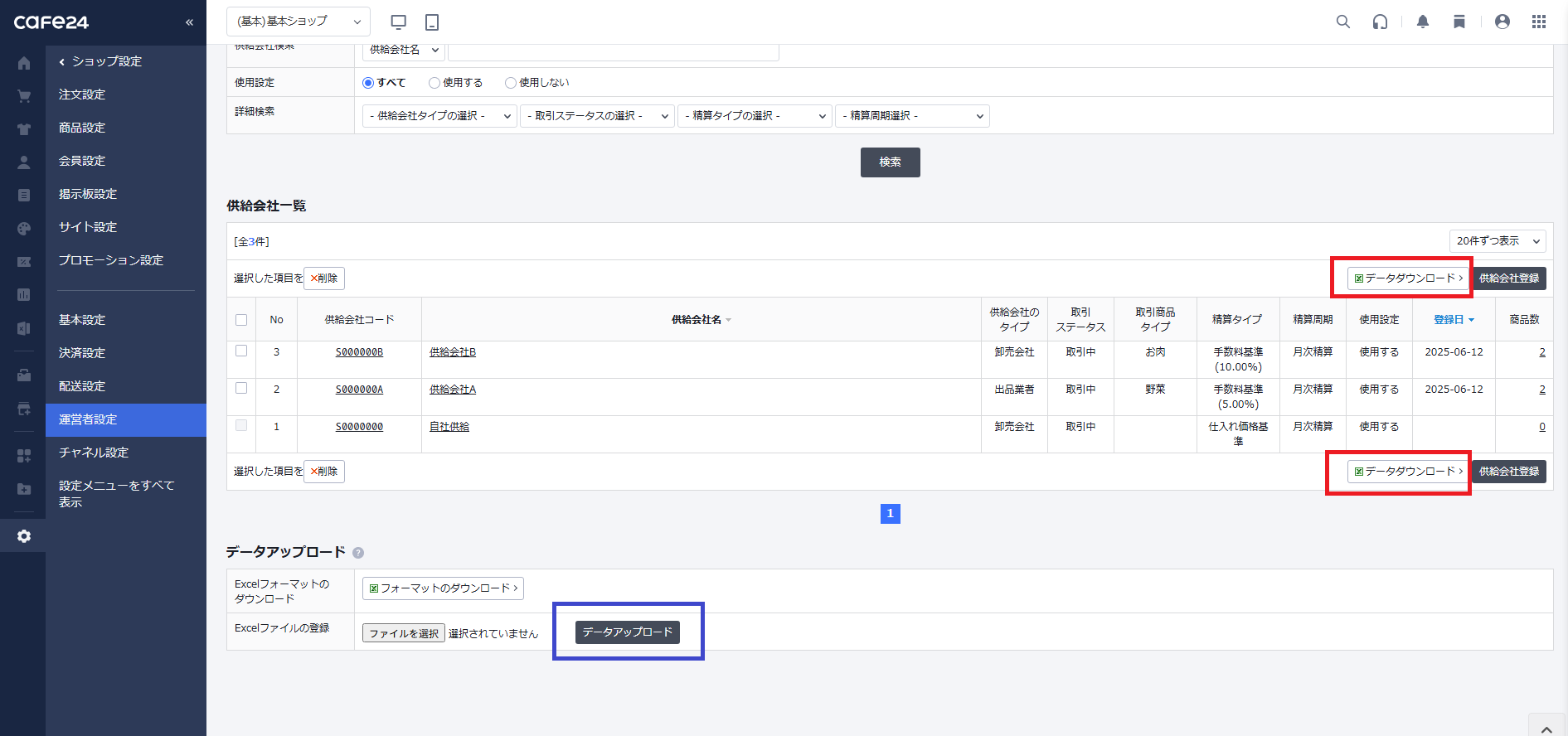The height and width of the screenshot is (736, 1568).
Task: Open the 20件ずつ表示 dropdown
Action: pyautogui.click(x=1498, y=241)
